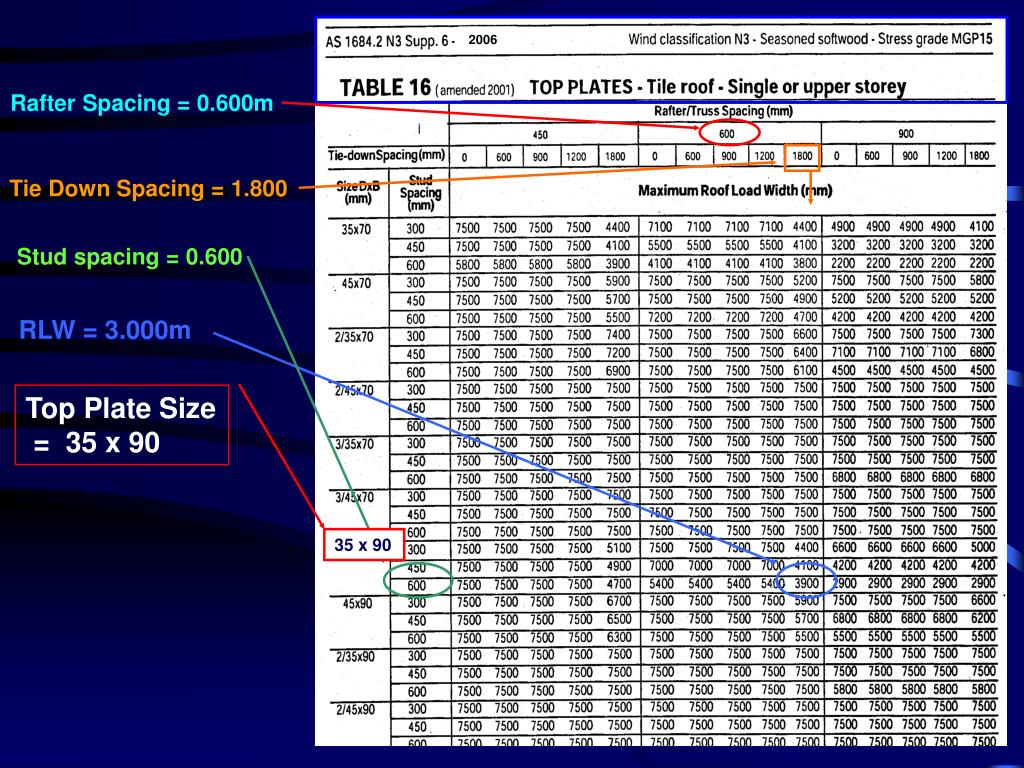The width and height of the screenshot is (1024, 768).
Task: Click the 'Size DxB (mm)' column header
Action: [358, 192]
